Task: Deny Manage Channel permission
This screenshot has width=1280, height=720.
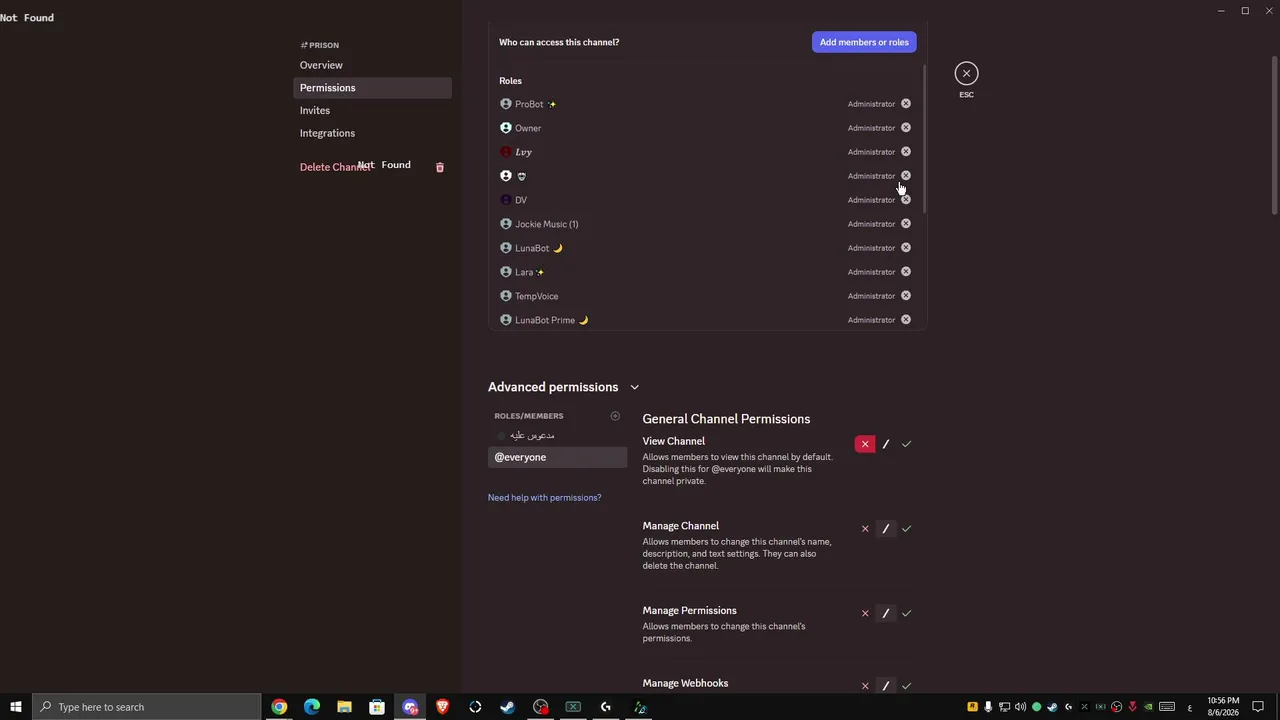Action: coord(865,529)
